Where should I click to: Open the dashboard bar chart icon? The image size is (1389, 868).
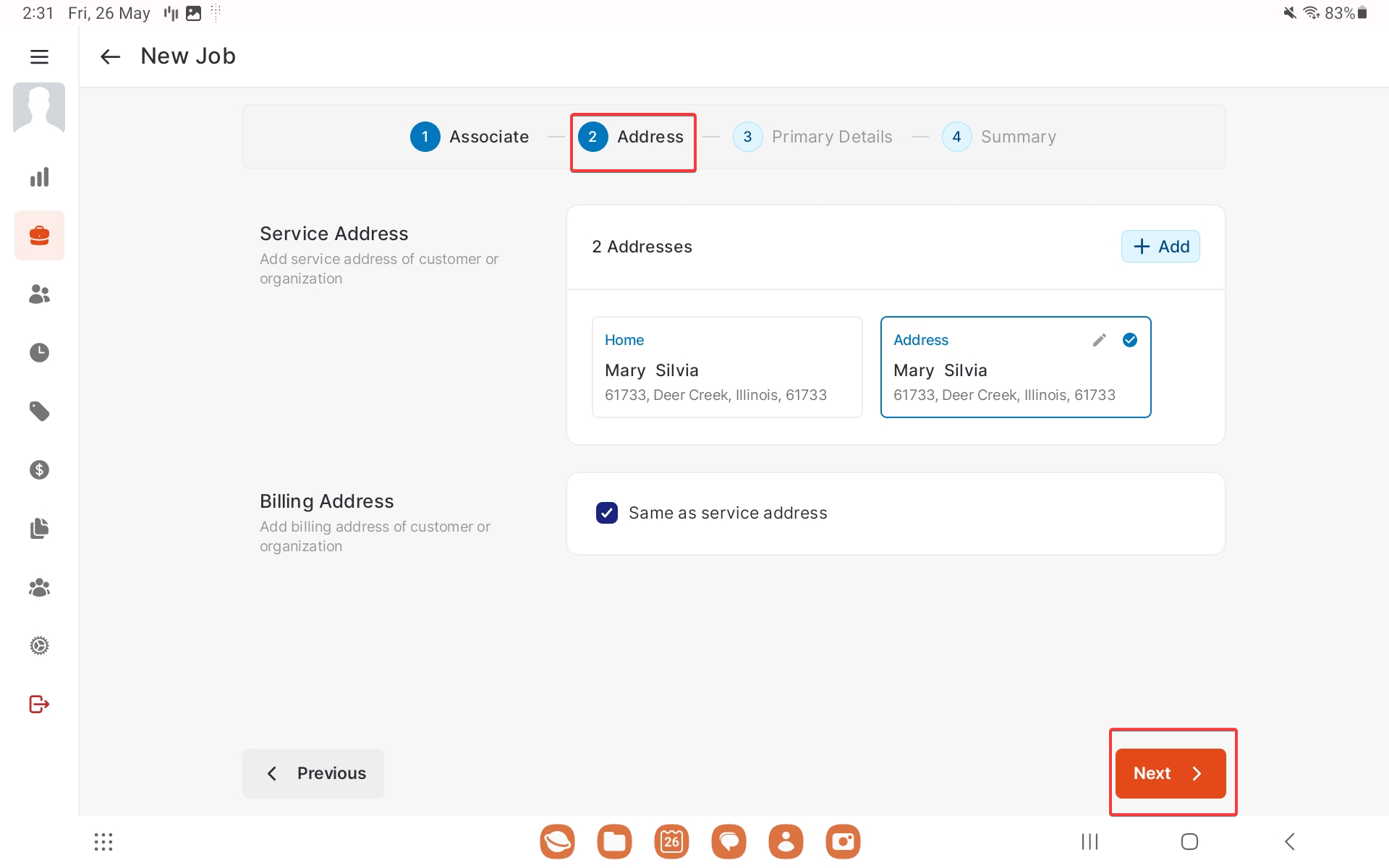click(39, 177)
